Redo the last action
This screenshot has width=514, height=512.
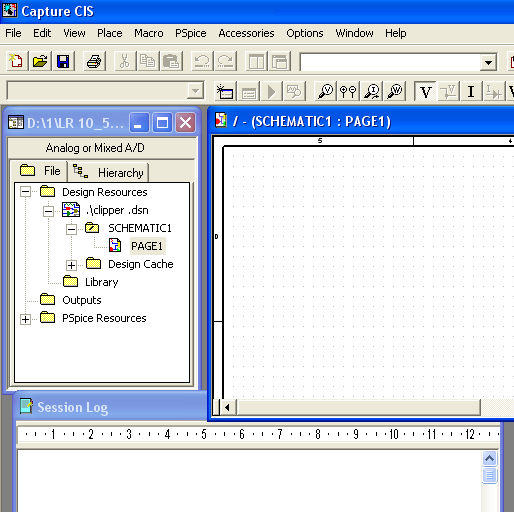[225, 61]
